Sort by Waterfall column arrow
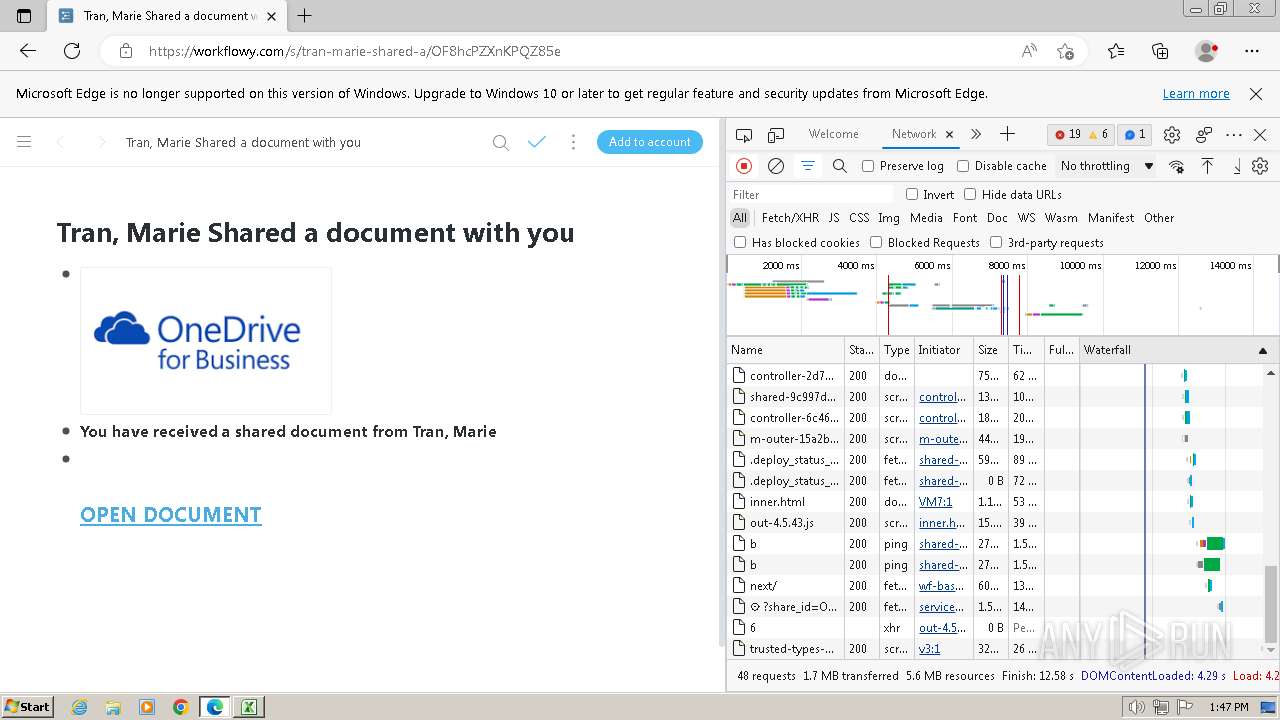1280x720 pixels. pyautogui.click(x=1263, y=351)
